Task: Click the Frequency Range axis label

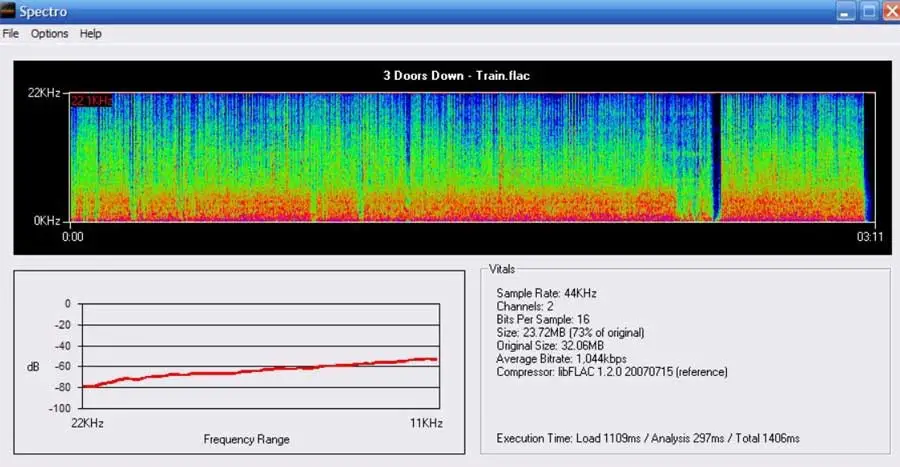Action: [x=245, y=439]
